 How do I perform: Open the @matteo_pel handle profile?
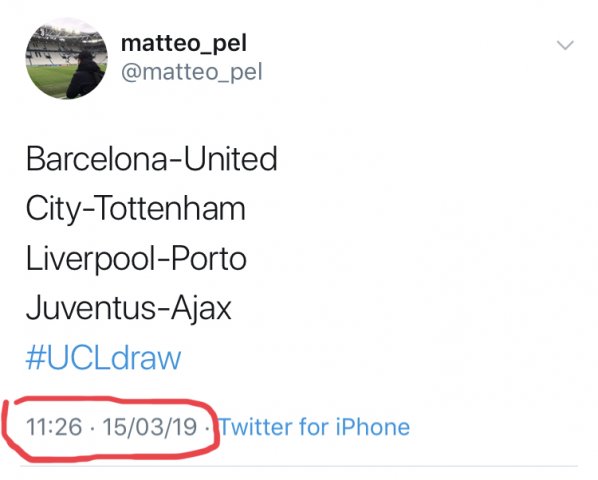(x=192, y=72)
